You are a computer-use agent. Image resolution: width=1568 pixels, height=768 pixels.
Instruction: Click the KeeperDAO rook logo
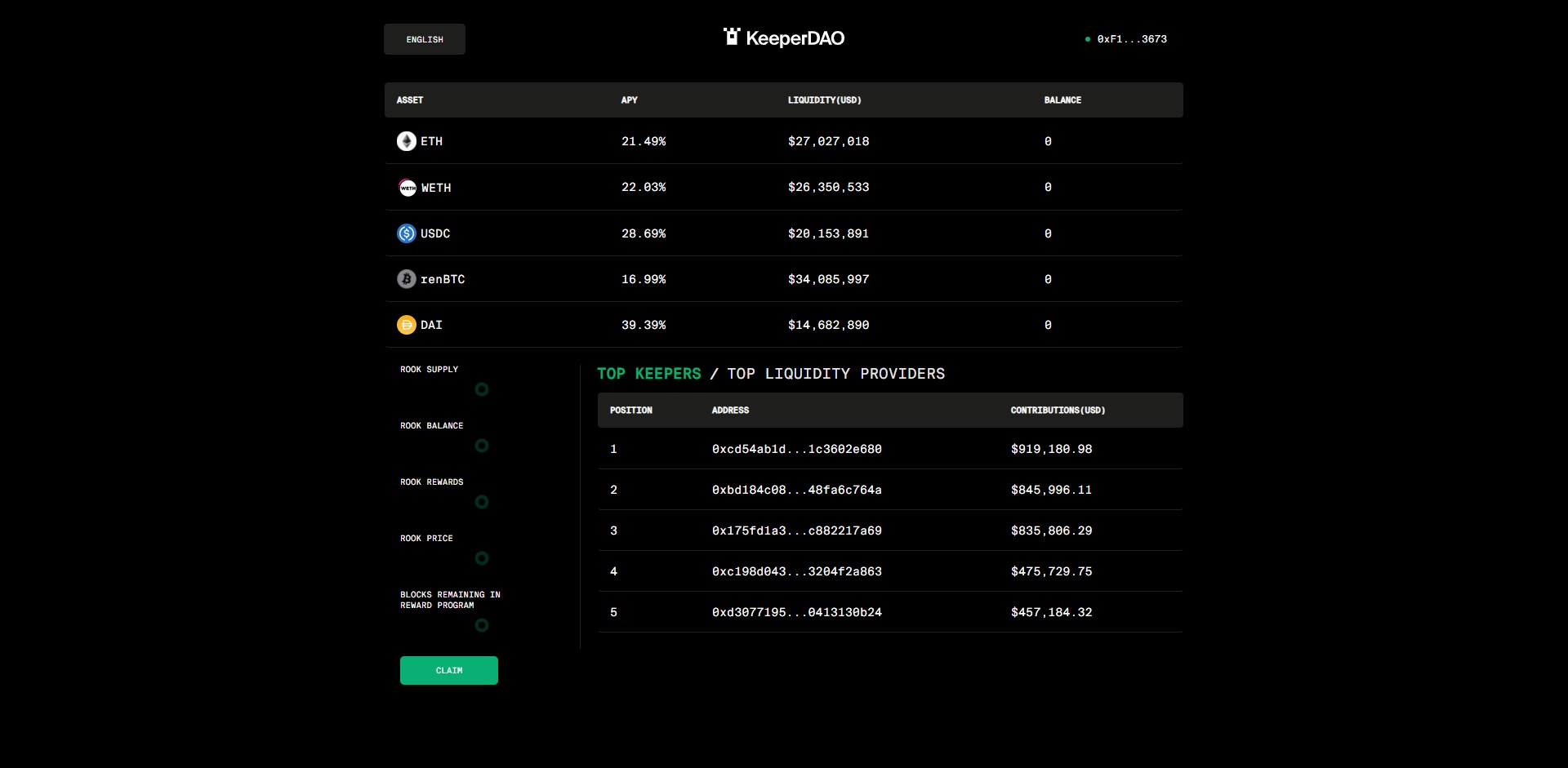coord(732,37)
